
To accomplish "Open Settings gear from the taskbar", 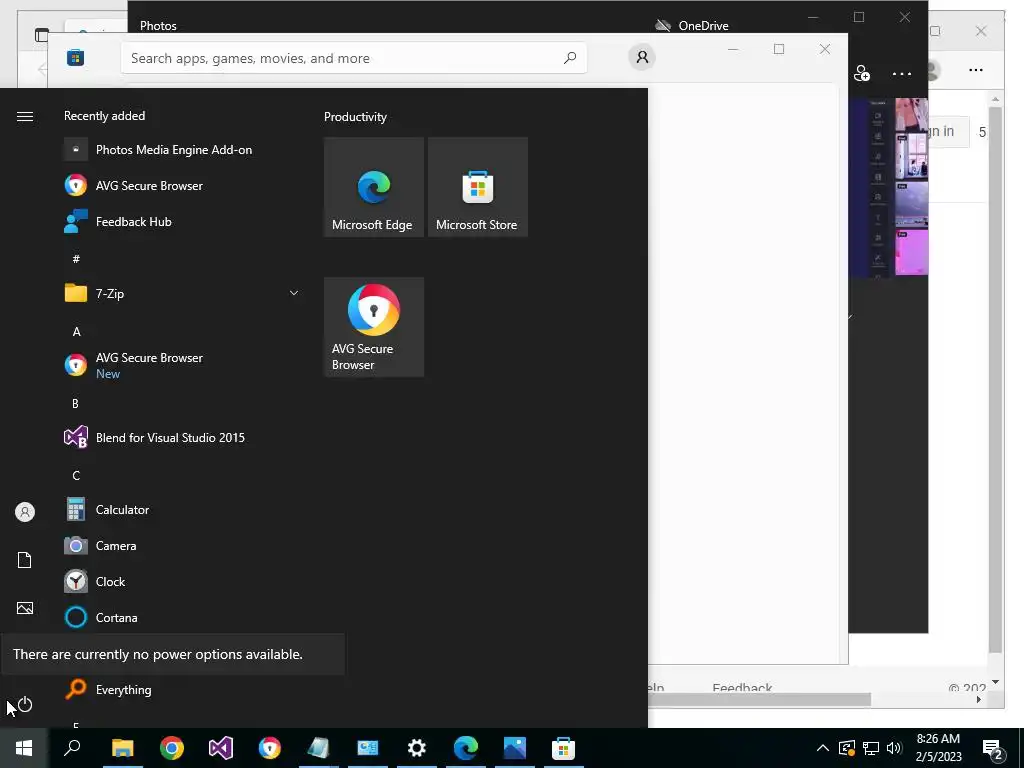I will click(x=417, y=748).
